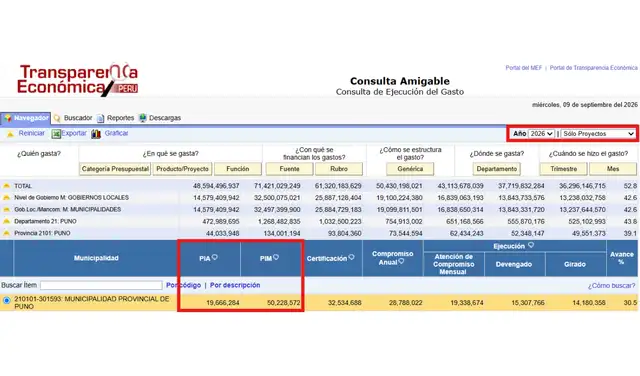Focus the Buscar Ítem text field
The image size is (640, 376).
[101, 285]
